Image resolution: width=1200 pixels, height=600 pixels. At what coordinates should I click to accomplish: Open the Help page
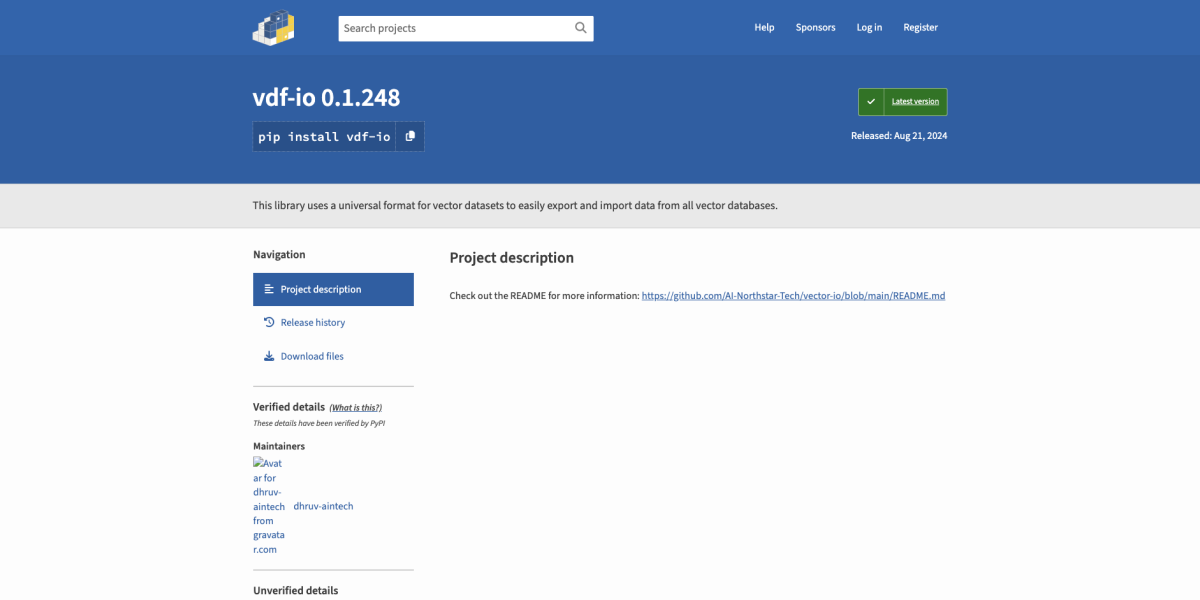[764, 28]
